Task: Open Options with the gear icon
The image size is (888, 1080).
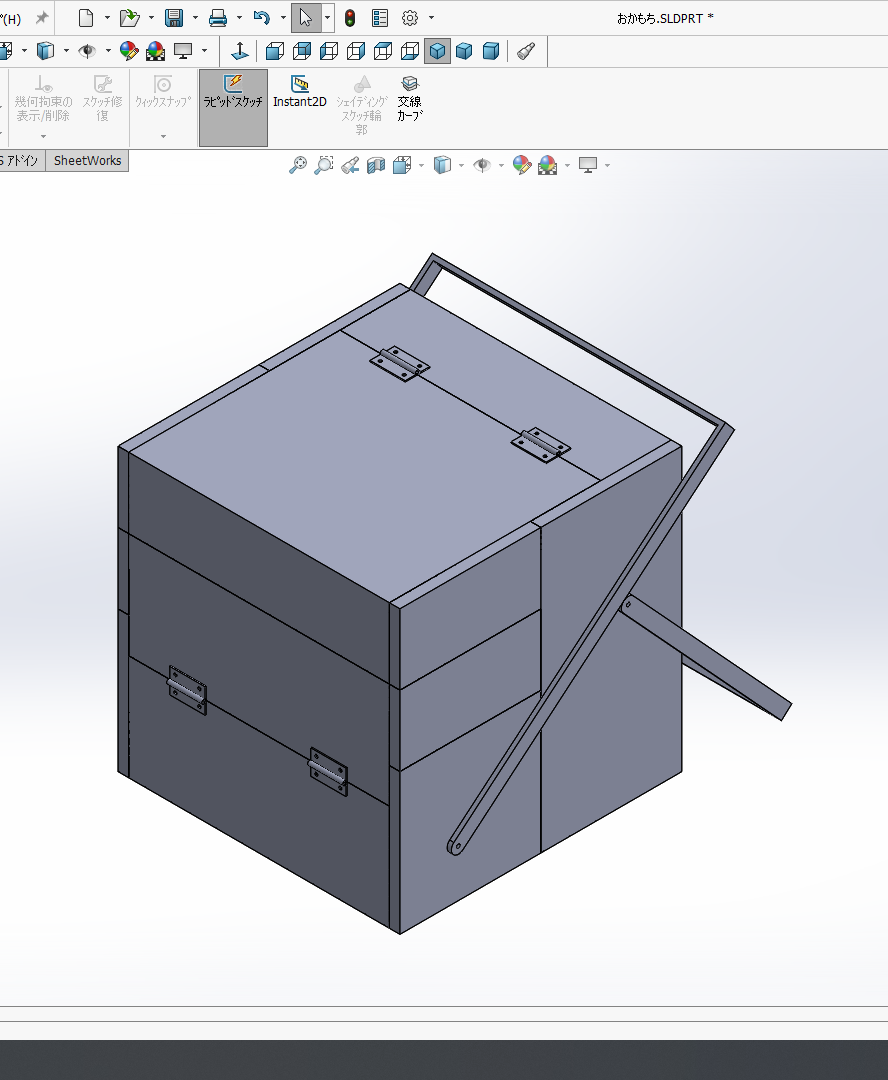Action: [410, 18]
